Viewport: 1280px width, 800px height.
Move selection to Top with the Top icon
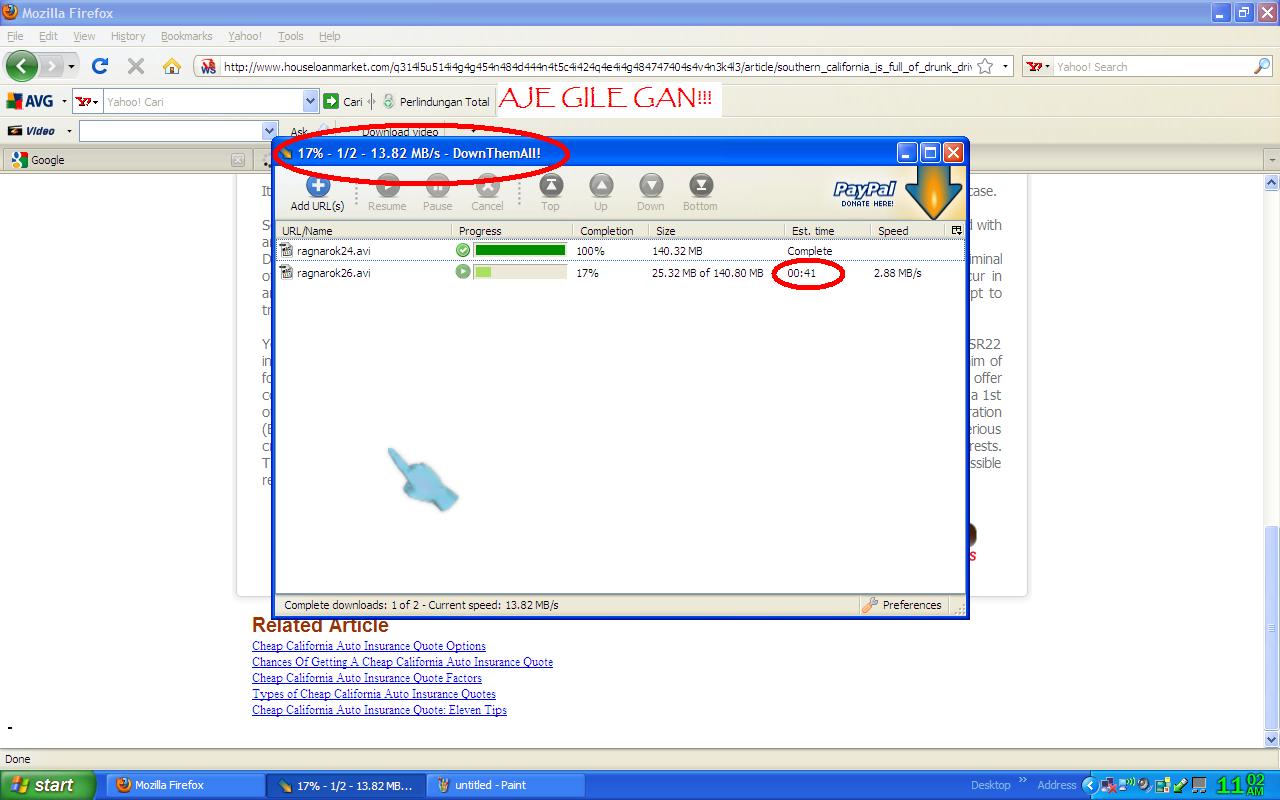(x=551, y=185)
